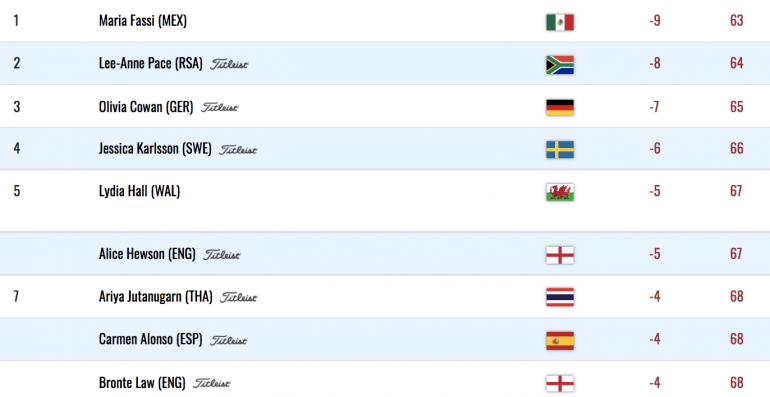The width and height of the screenshot is (770, 397).
Task: Click England flag beside Bronte Law
Action: tap(560, 383)
